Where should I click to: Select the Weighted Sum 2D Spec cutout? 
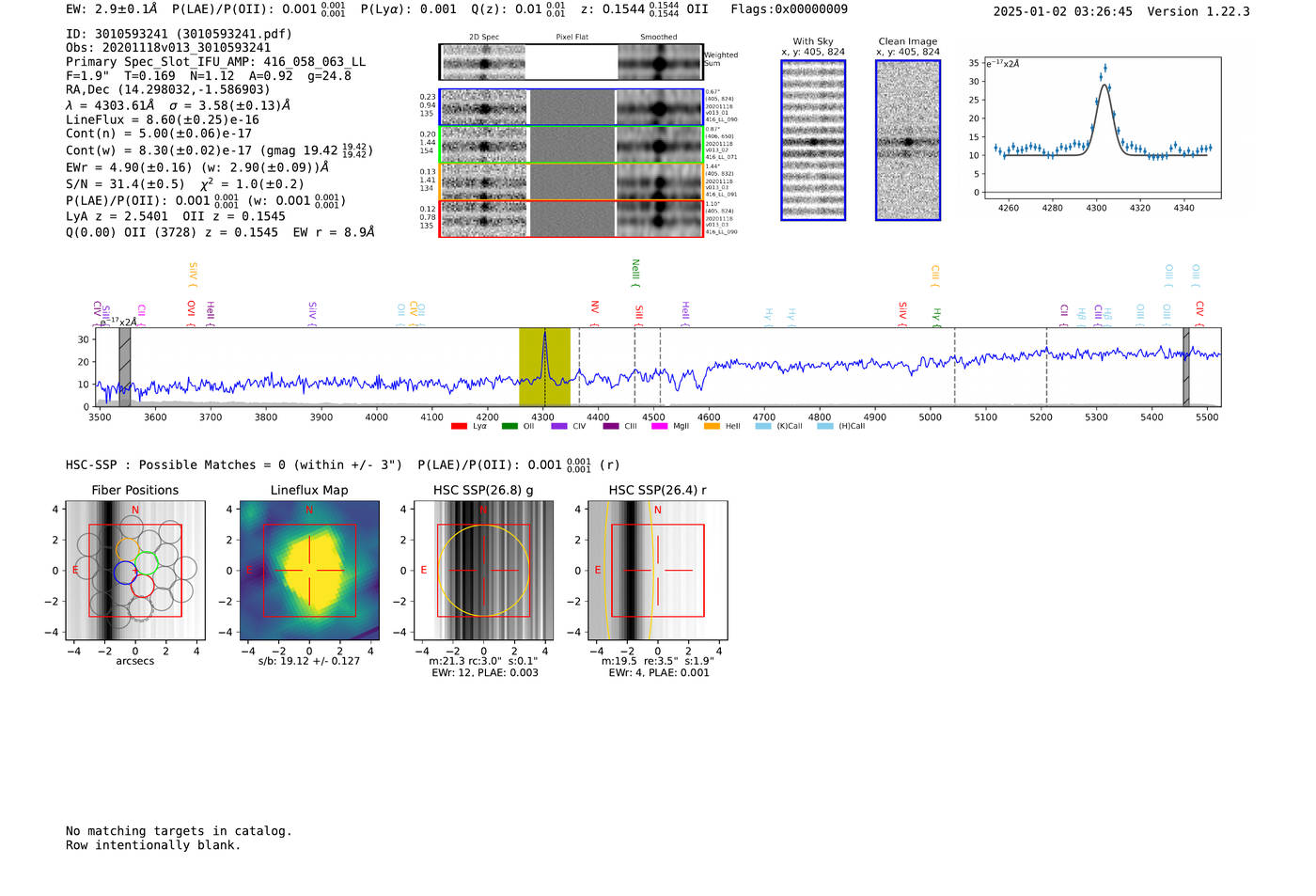[484, 62]
